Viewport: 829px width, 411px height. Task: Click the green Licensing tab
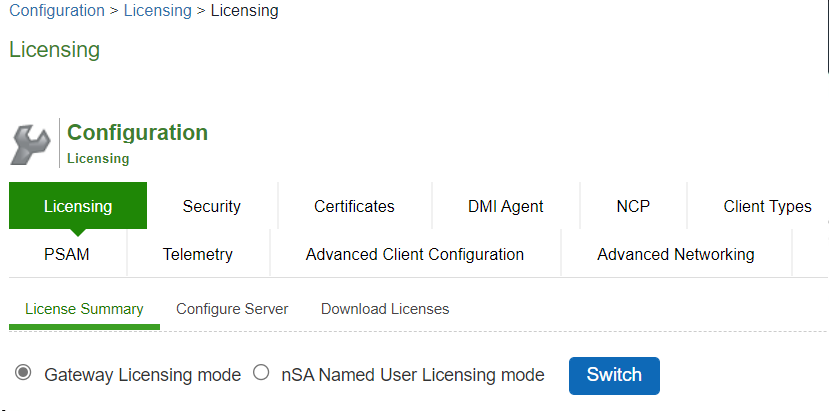78,206
